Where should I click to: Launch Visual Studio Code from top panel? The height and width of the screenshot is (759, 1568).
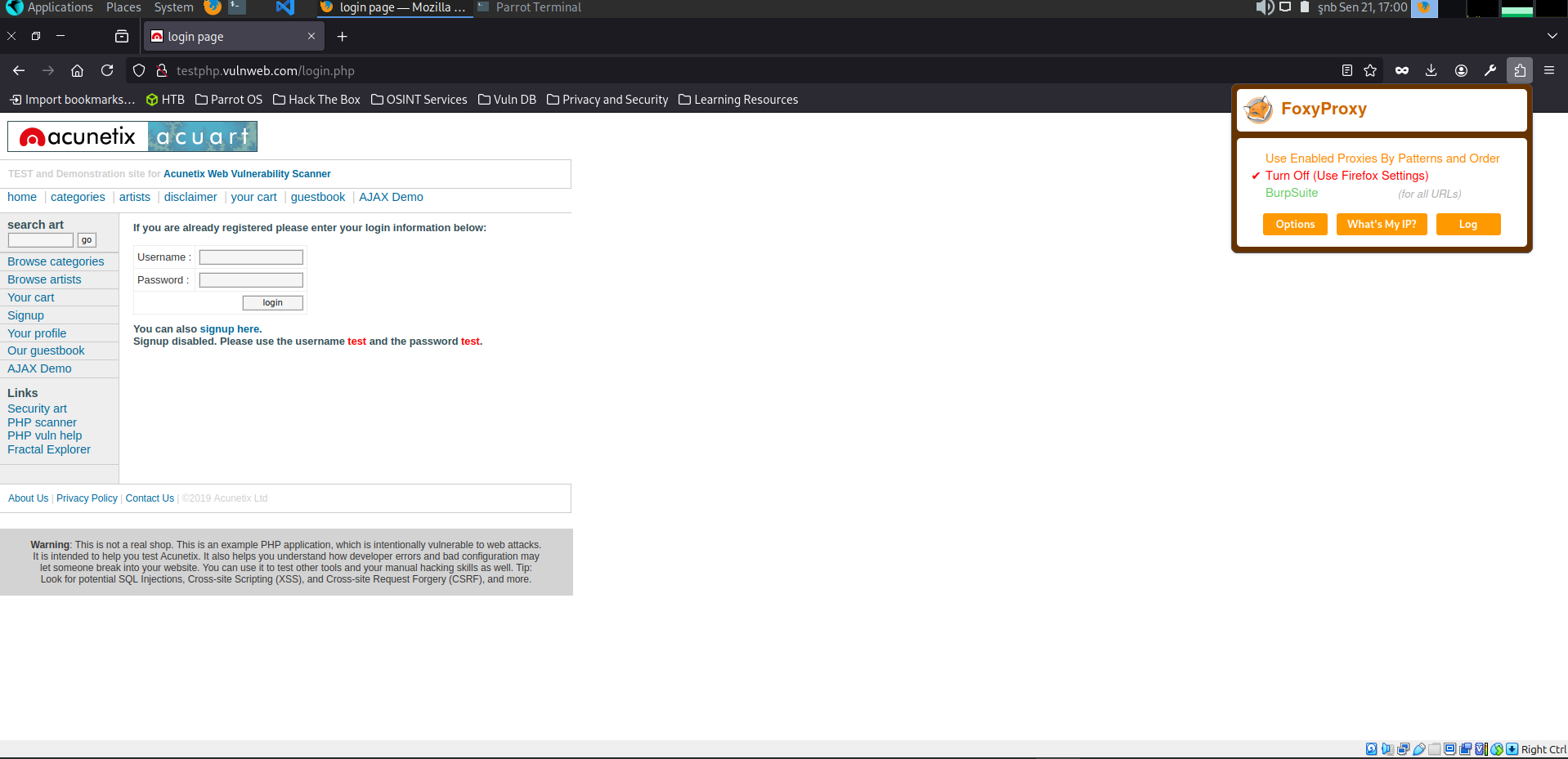point(284,7)
